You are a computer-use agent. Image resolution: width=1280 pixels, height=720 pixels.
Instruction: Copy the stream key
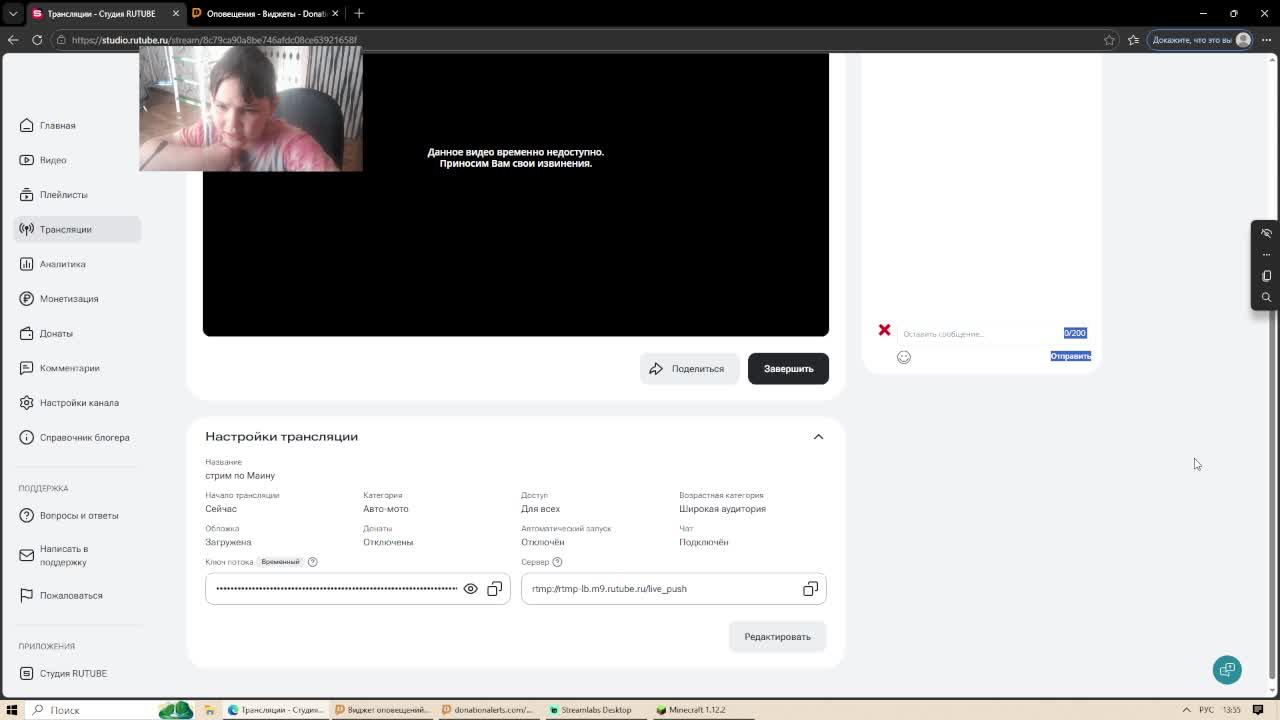click(x=495, y=589)
